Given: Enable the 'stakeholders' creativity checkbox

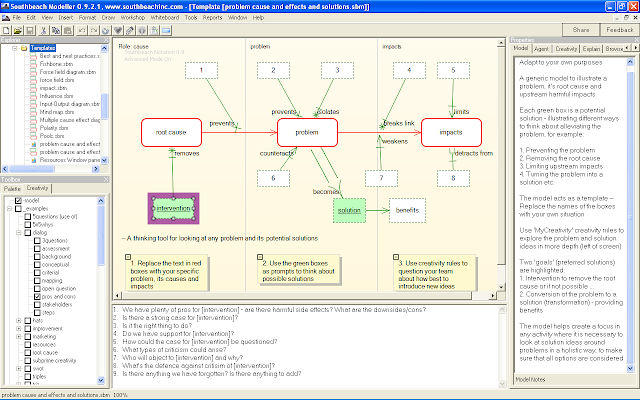Looking at the screenshot, I should (37, 304).
